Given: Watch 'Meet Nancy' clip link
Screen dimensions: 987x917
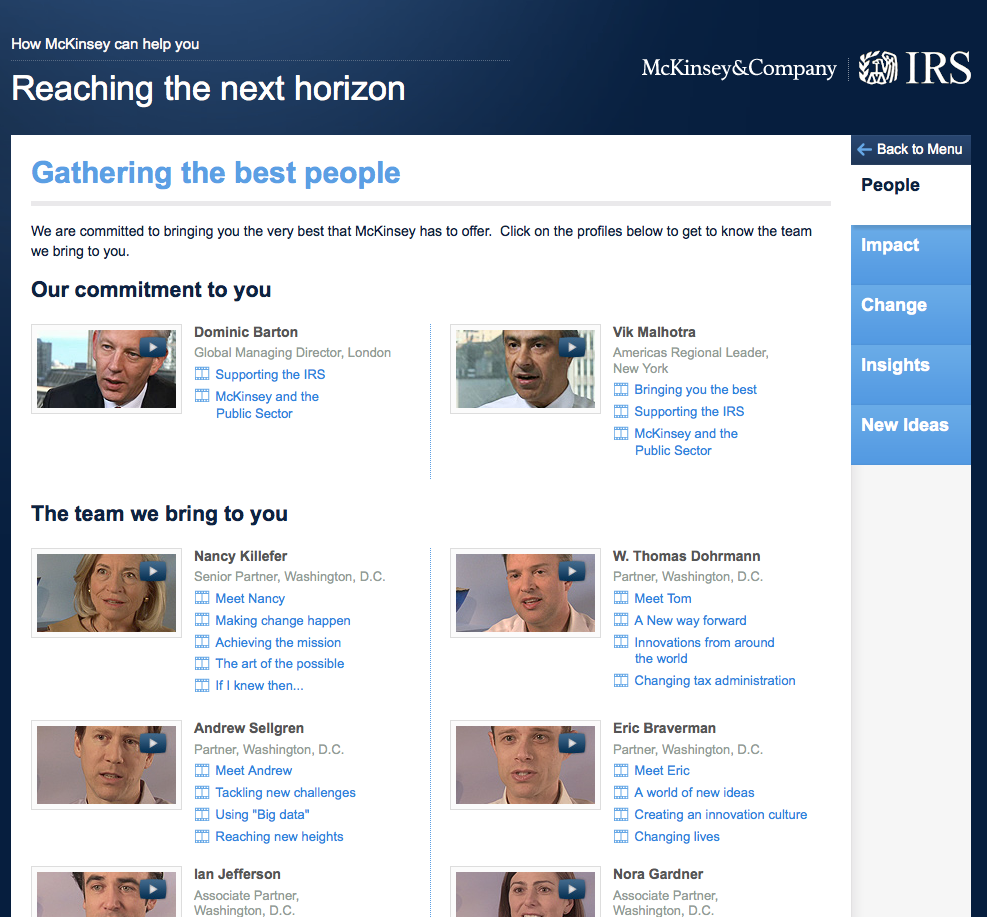Looking at the screenshot, I should coord(250,599).
